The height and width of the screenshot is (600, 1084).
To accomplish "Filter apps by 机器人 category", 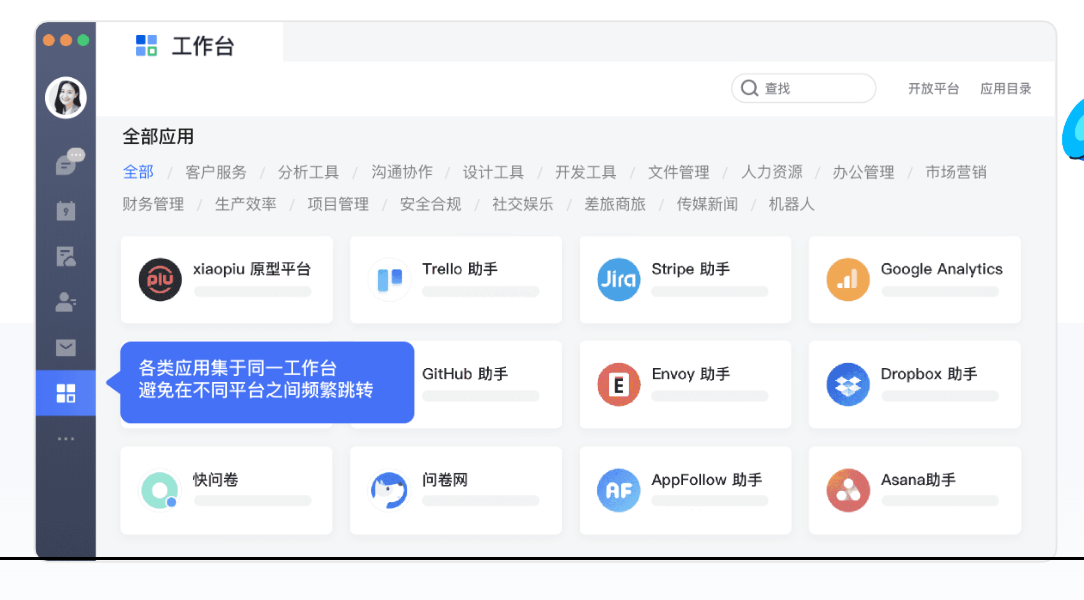I will [791, 204].
